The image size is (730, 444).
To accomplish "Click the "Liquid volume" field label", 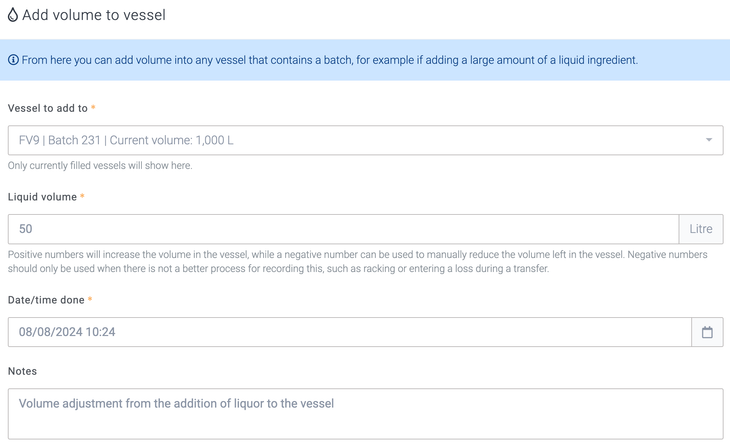I will (42, 197).
